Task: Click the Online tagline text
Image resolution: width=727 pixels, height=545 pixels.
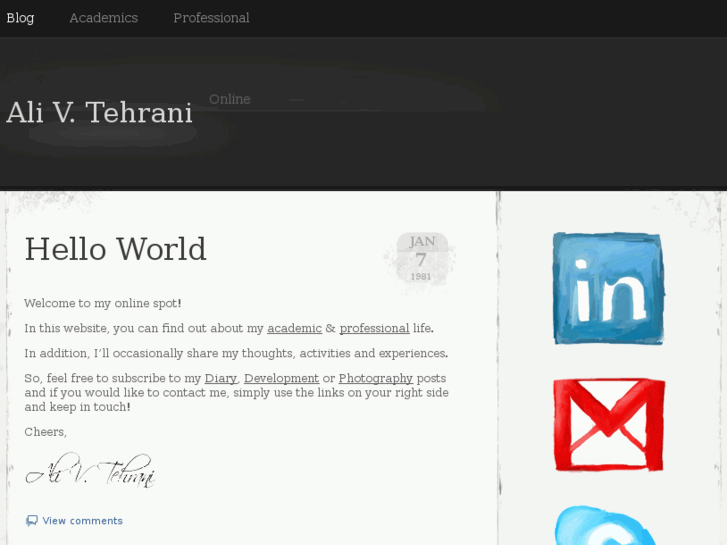Action: tap(230, 99)
